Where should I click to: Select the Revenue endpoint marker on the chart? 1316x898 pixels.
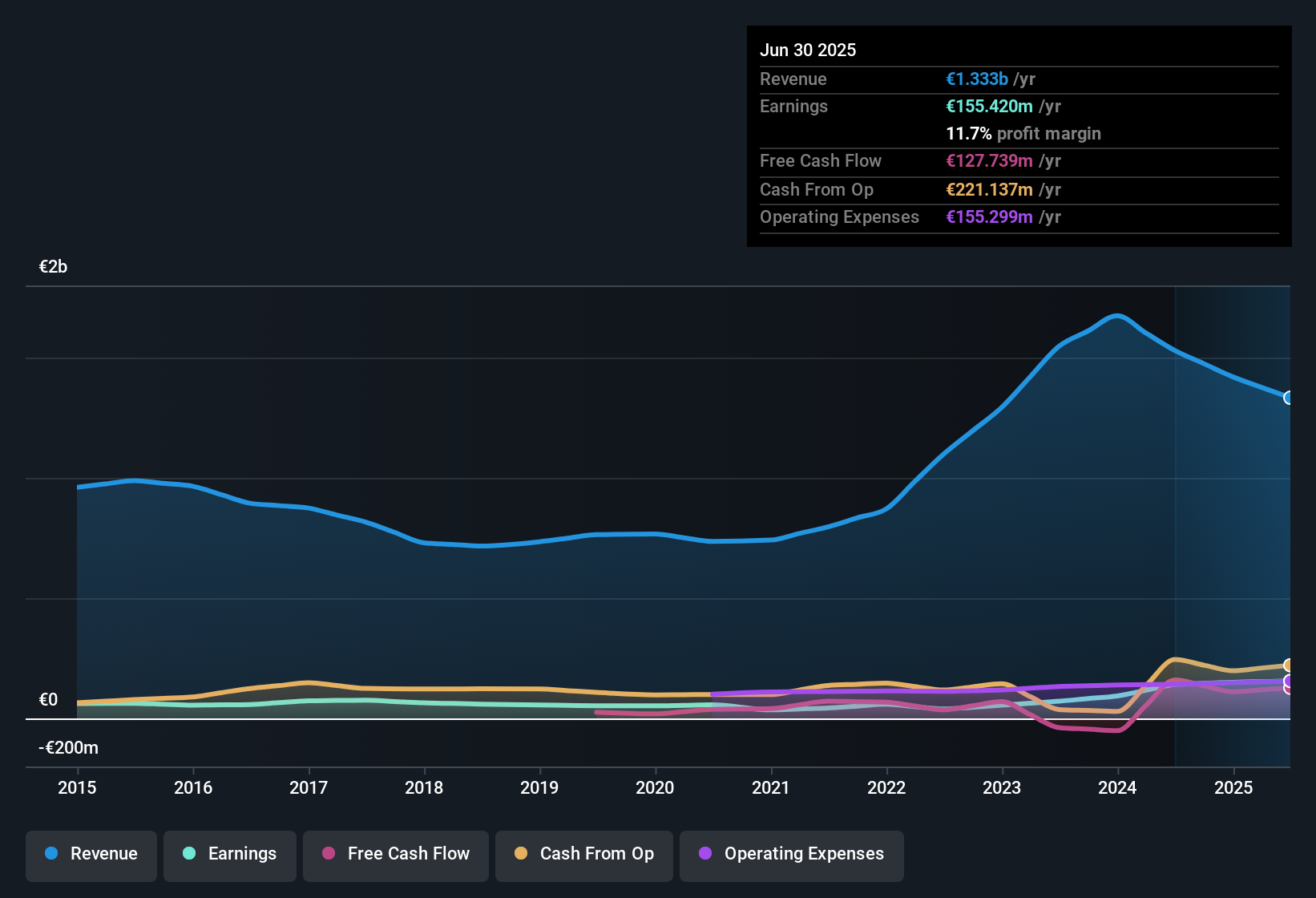[x=1287, y=398]
